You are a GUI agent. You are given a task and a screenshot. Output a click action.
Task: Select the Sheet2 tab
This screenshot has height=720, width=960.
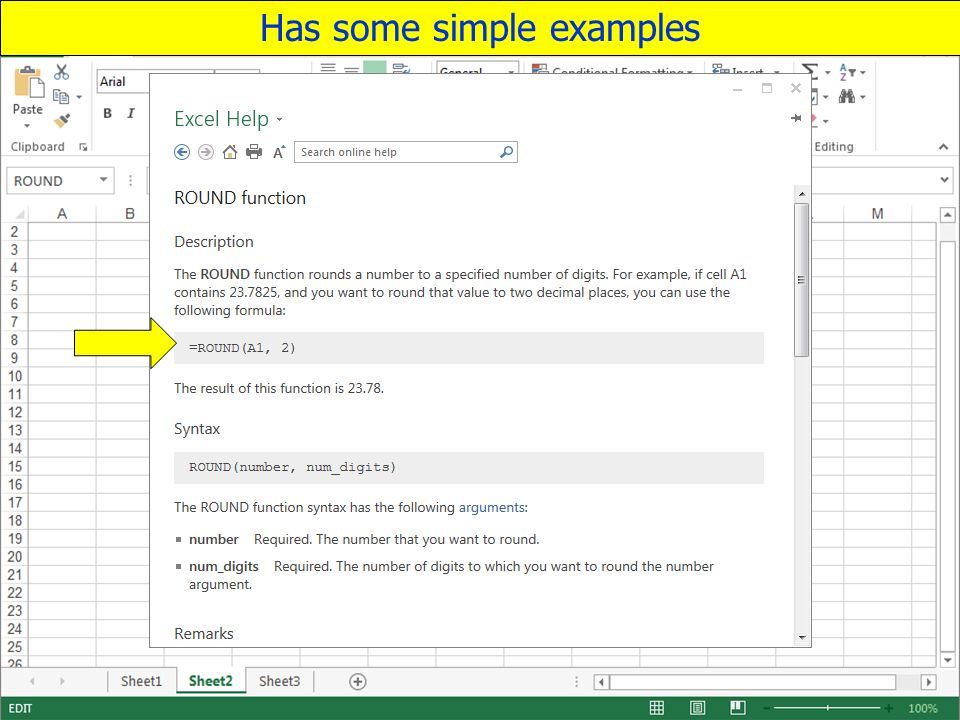(211, 681)
